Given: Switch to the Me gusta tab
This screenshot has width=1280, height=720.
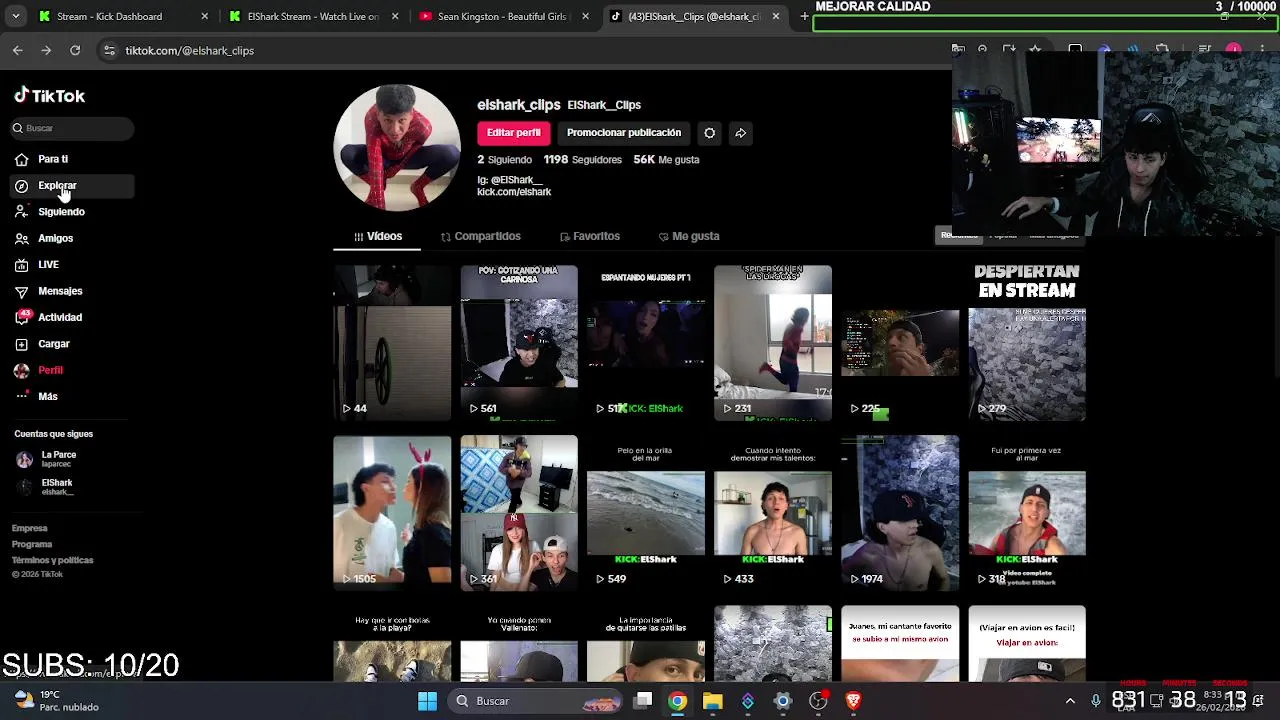Looking at the screenshot, I should click(689, 236).
